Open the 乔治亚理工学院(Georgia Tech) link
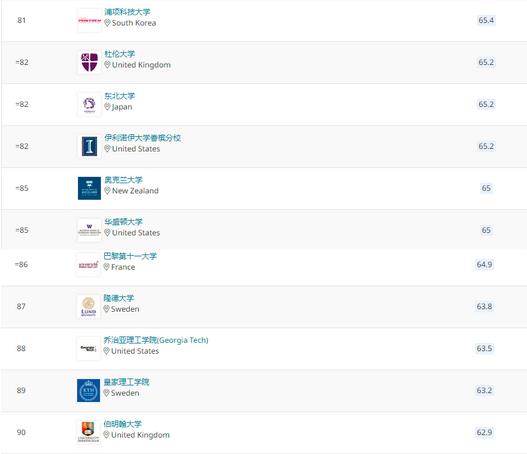This screenshot has height=454, width=527. click(156, 340)
